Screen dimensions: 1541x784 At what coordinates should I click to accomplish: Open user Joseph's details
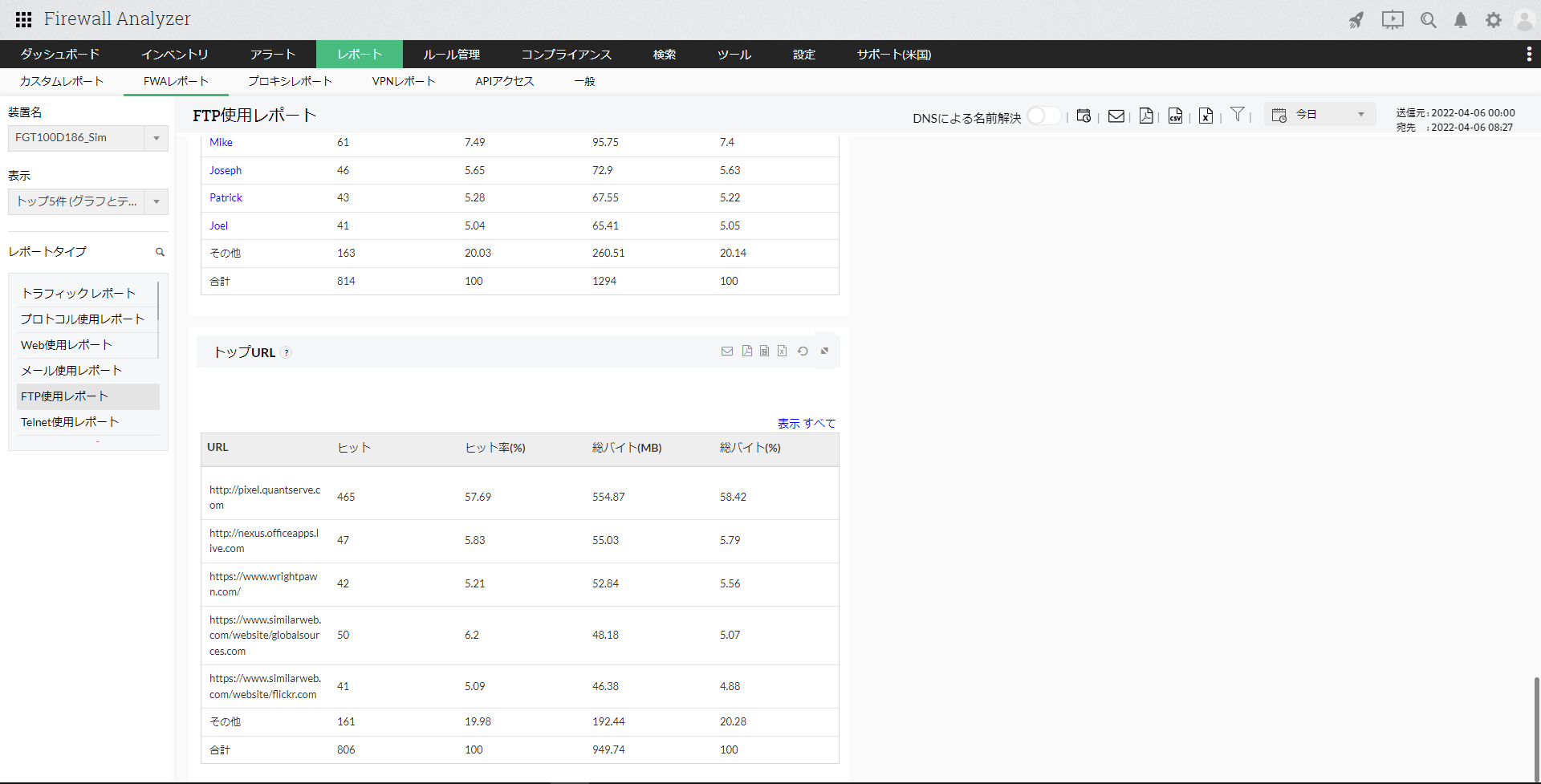pos(226,171)
